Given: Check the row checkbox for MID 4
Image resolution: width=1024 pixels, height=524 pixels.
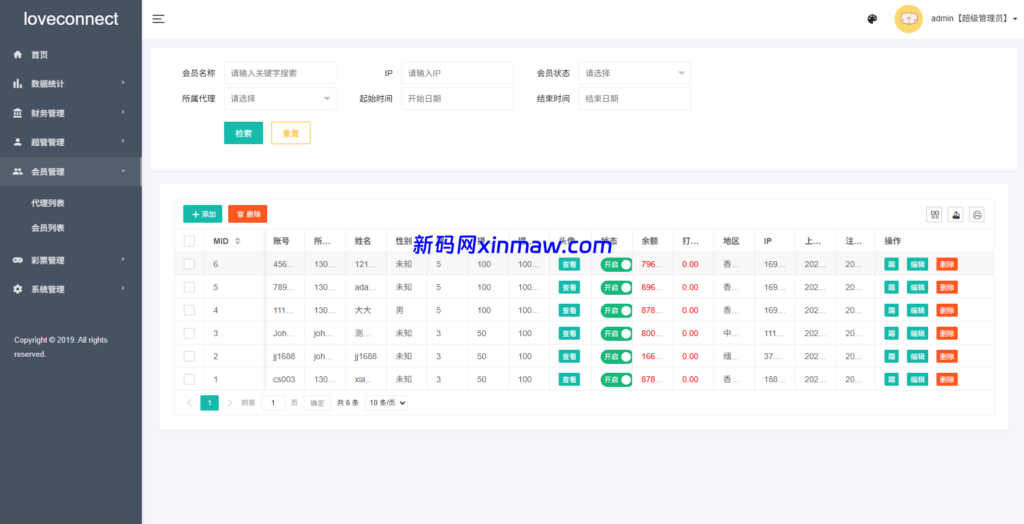Looking at the screenshot, I should pyautogui.click(x=189, y=310).
